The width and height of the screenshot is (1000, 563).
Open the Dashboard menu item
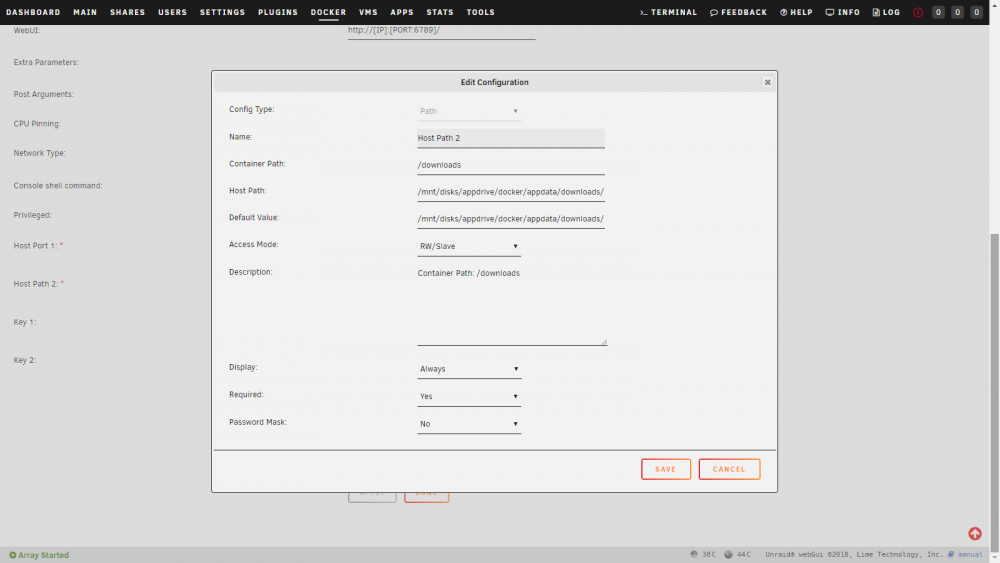point(33,12)
